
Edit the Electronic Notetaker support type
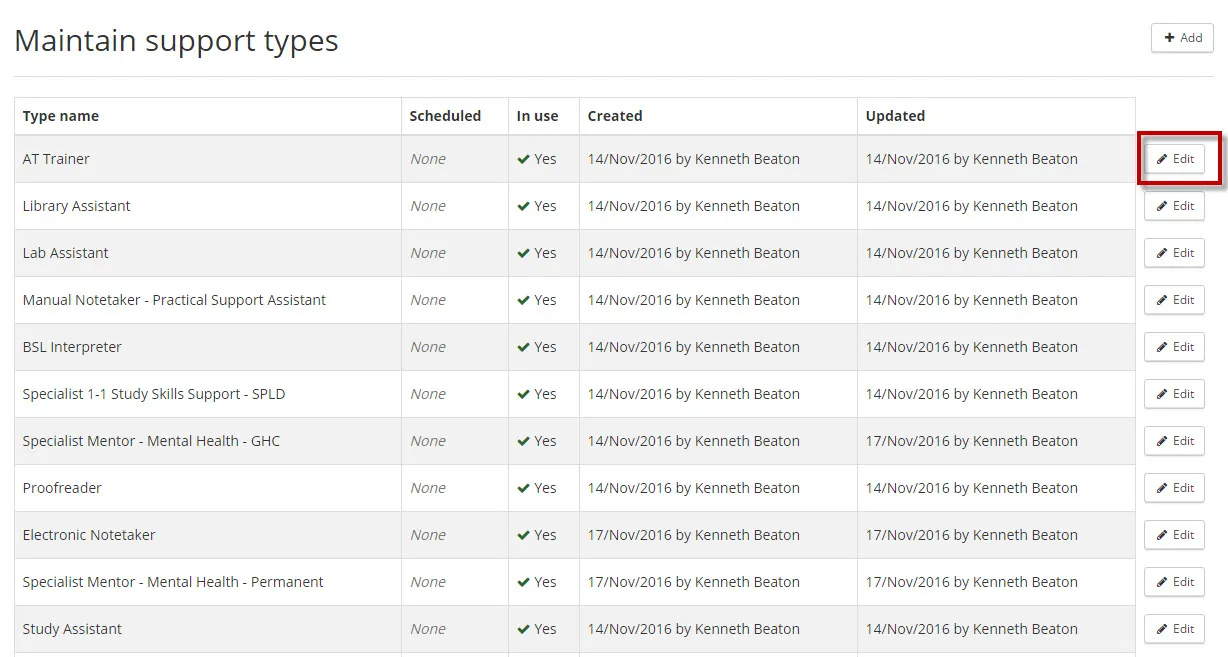1174,535
